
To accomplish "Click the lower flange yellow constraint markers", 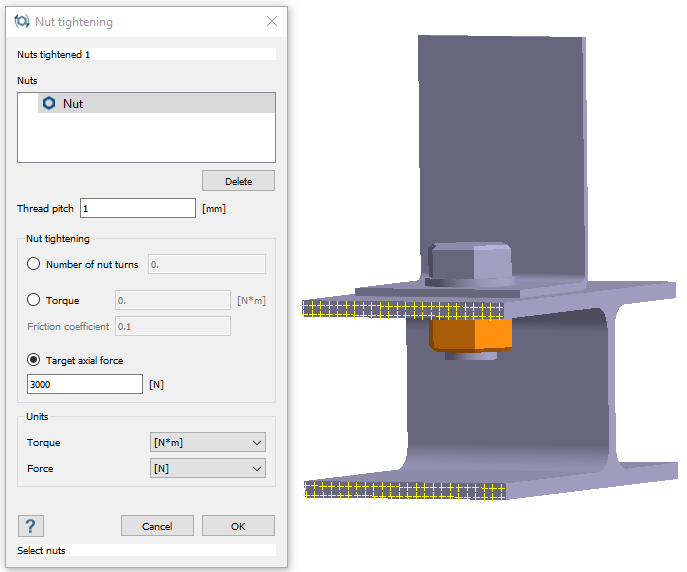I will pyautogui.click(x=404, y=491).
